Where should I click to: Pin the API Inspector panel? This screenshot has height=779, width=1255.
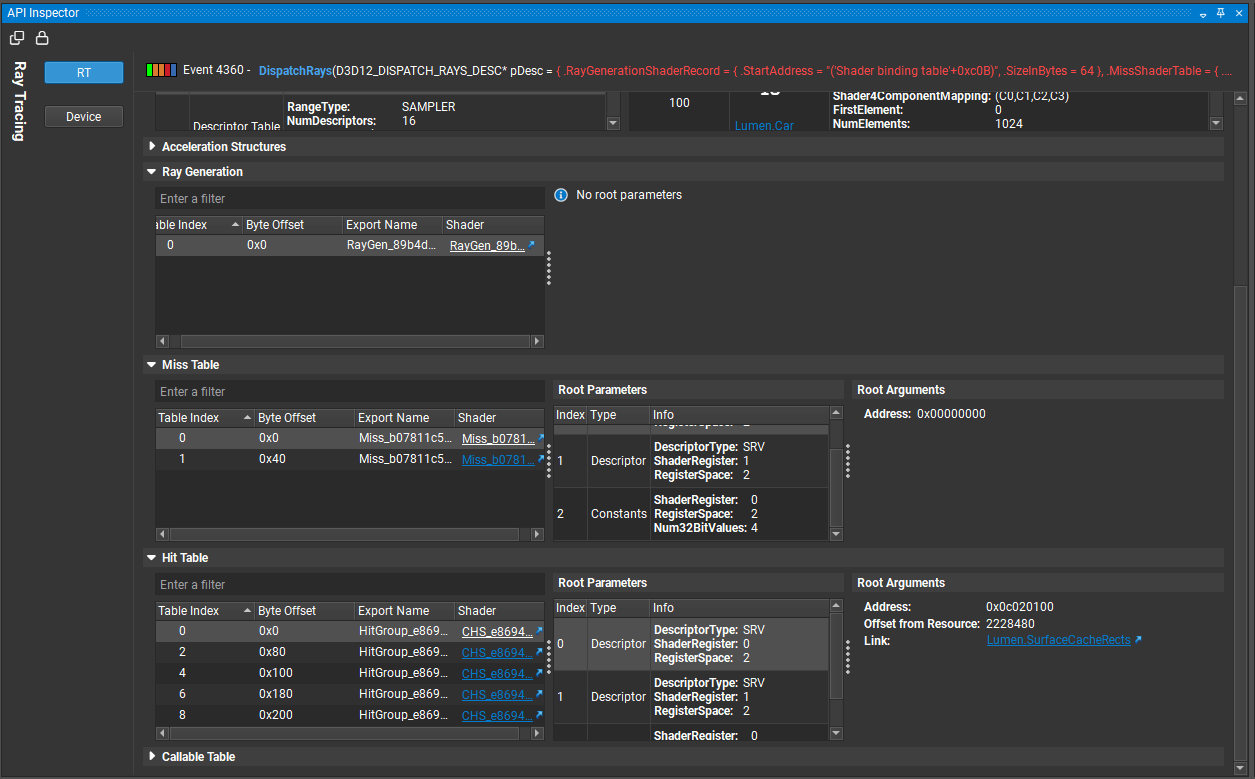pyautogui.click(x=1220, y=13)
